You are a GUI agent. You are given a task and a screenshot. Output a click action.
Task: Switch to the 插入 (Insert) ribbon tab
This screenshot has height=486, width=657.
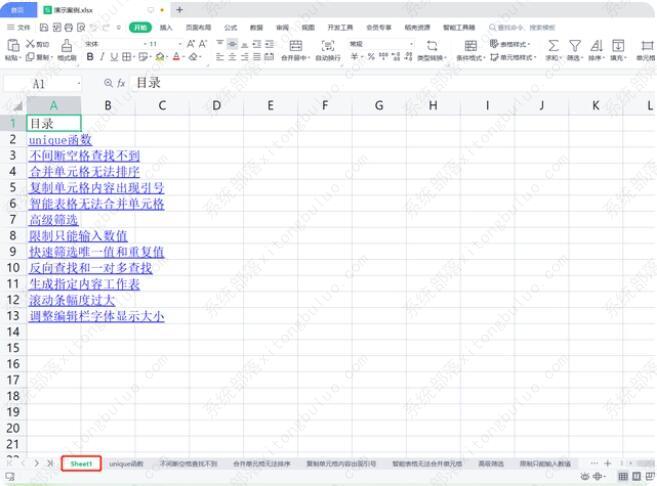pyautogui.click(x=166, y=28)
